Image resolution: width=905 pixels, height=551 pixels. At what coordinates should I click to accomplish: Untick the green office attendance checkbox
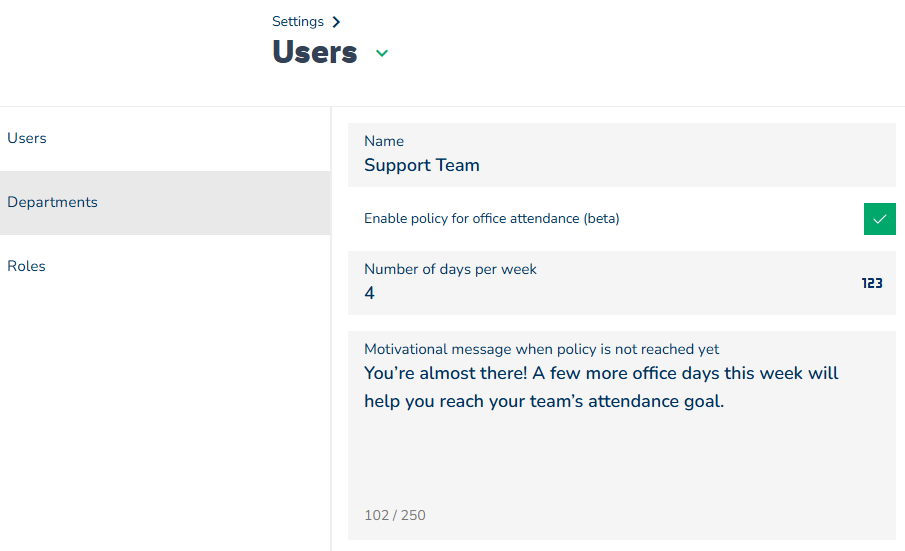pos(879,219)
